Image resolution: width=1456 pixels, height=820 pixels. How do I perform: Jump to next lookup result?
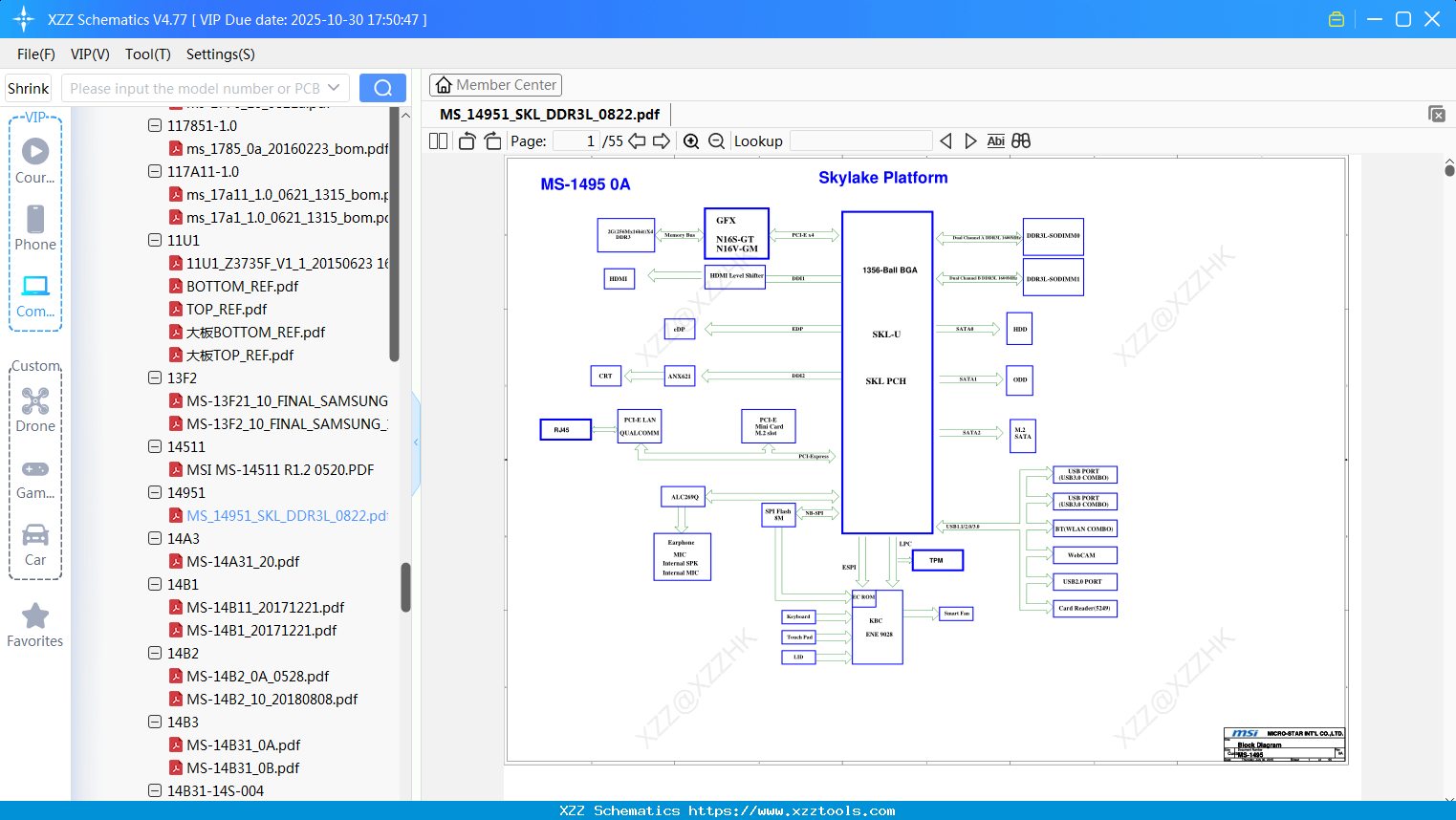pos(970,140)
